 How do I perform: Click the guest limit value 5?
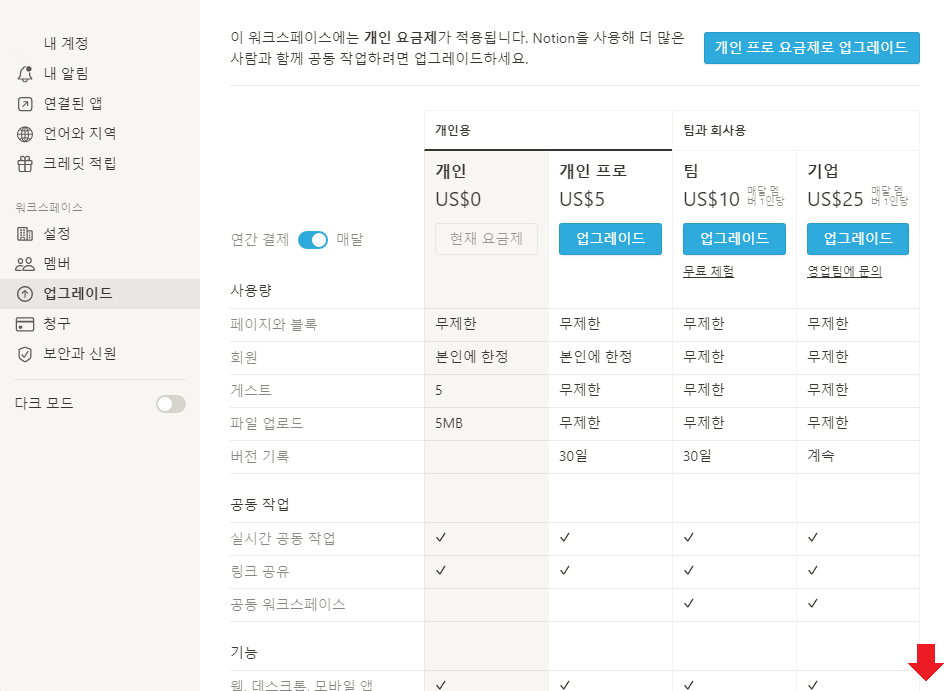tap(439, 390)
